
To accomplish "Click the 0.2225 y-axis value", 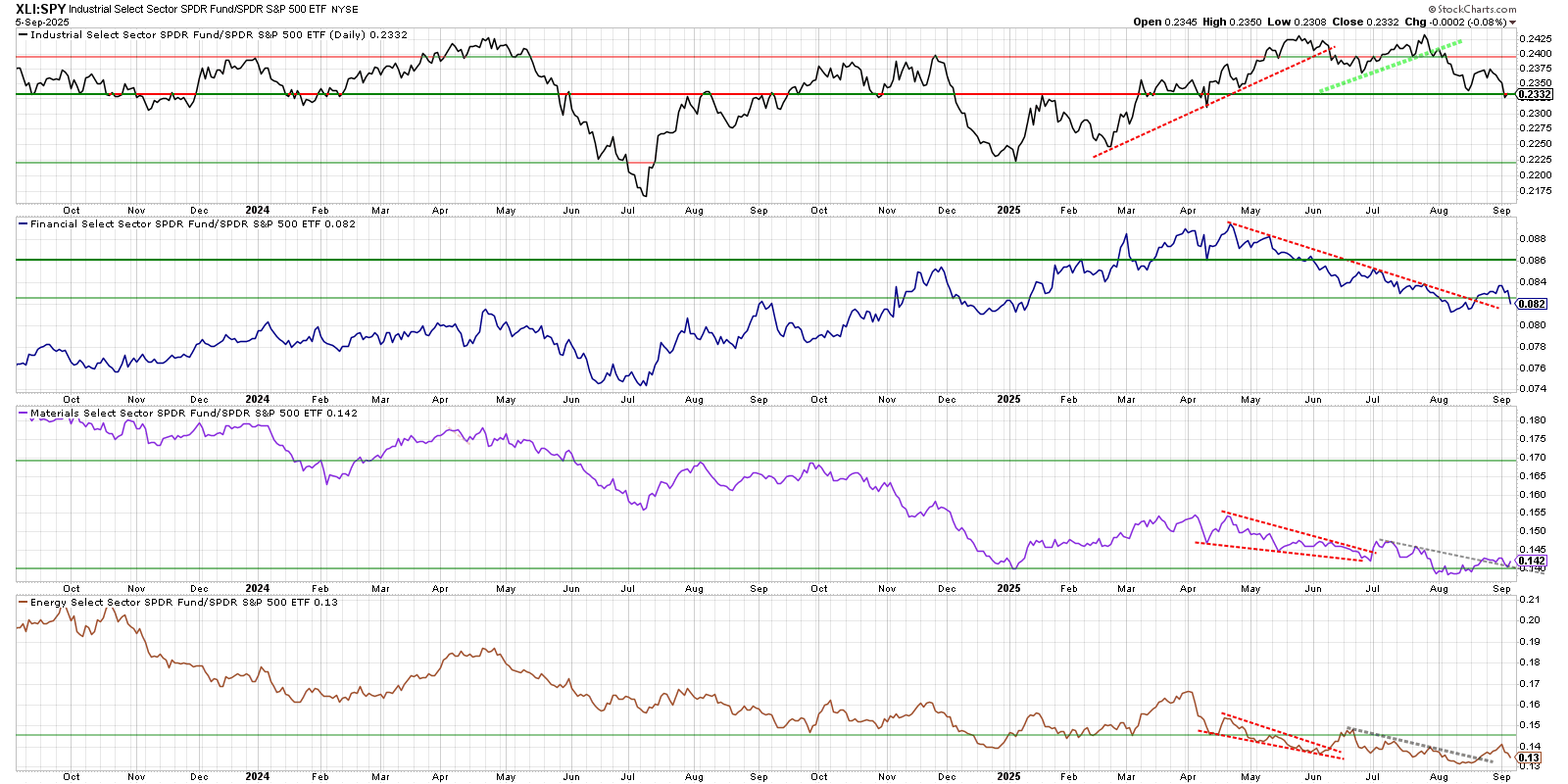I will (1535, 160).
